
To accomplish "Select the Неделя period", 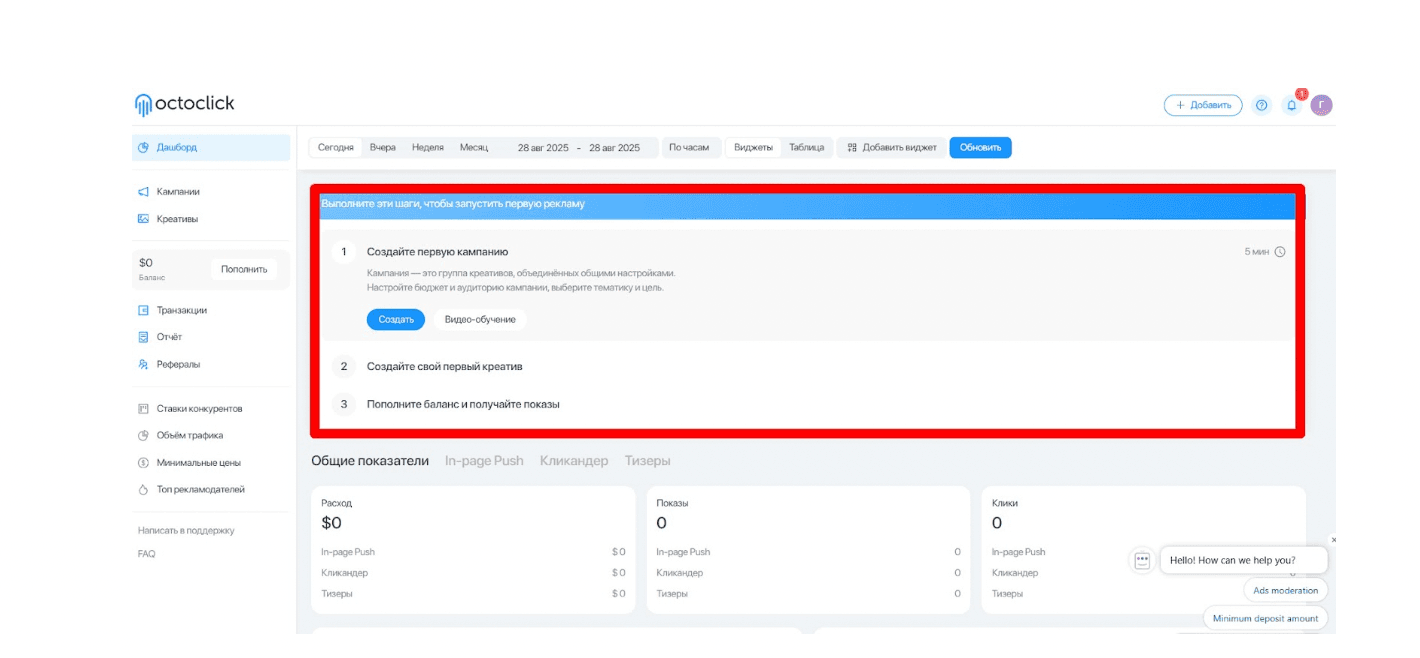I will point(427,147).
